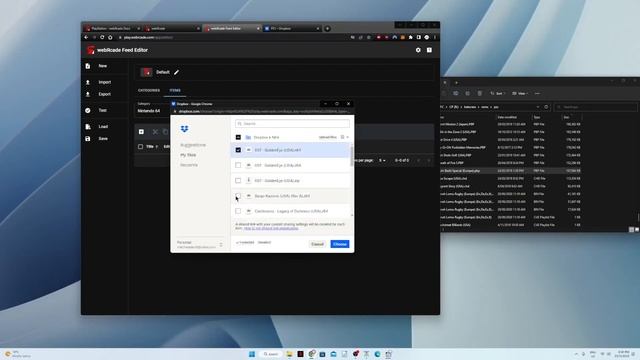Open rows per page dropdown in items table
Screen dimensions: 640x360
(x=382, y=160)
